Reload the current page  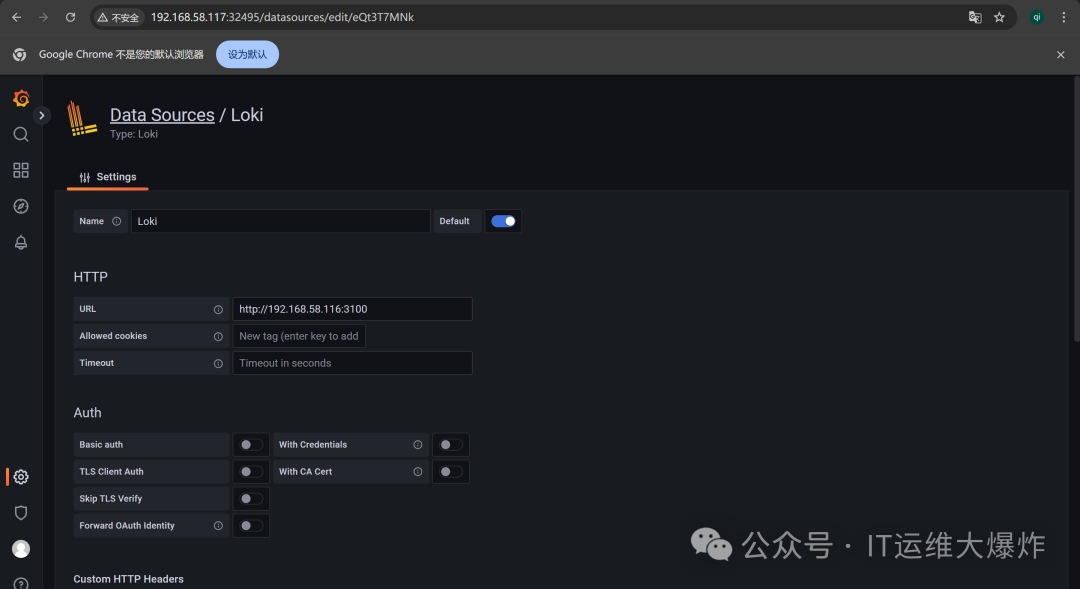pyautogui.click(x=70, y=17)
